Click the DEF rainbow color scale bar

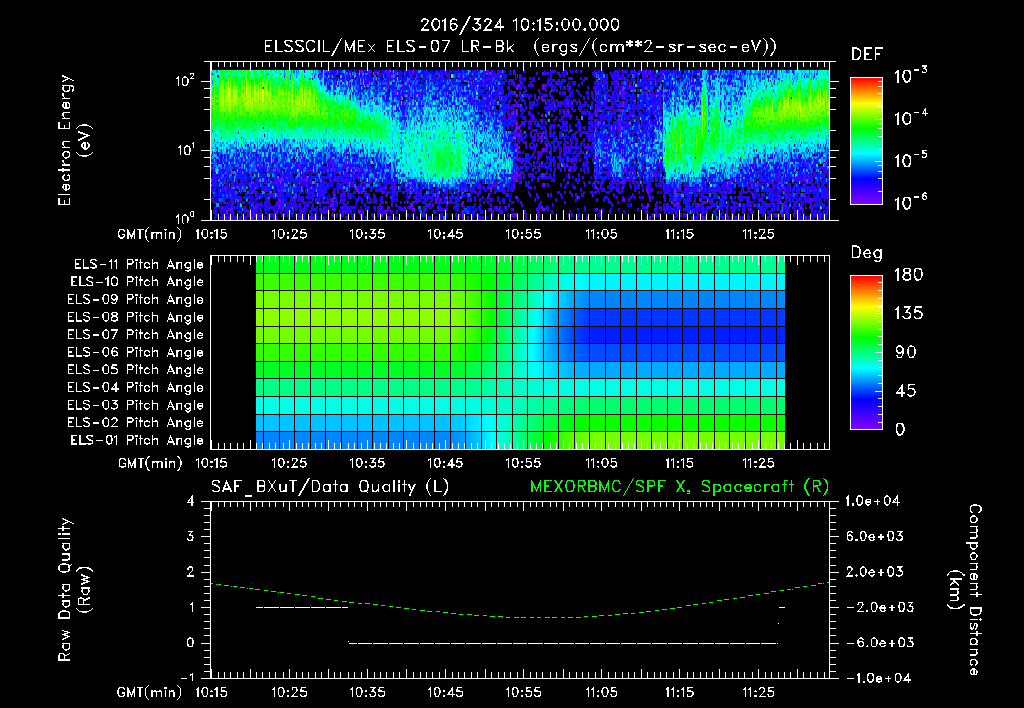pos(867,141)
